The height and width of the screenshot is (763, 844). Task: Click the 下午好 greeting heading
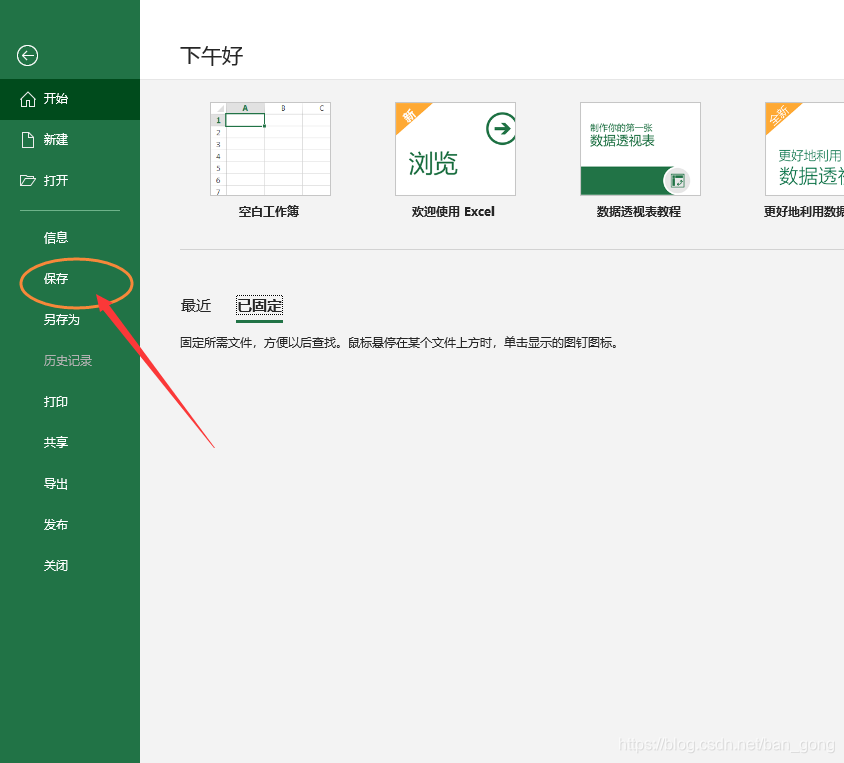[212, 56]
